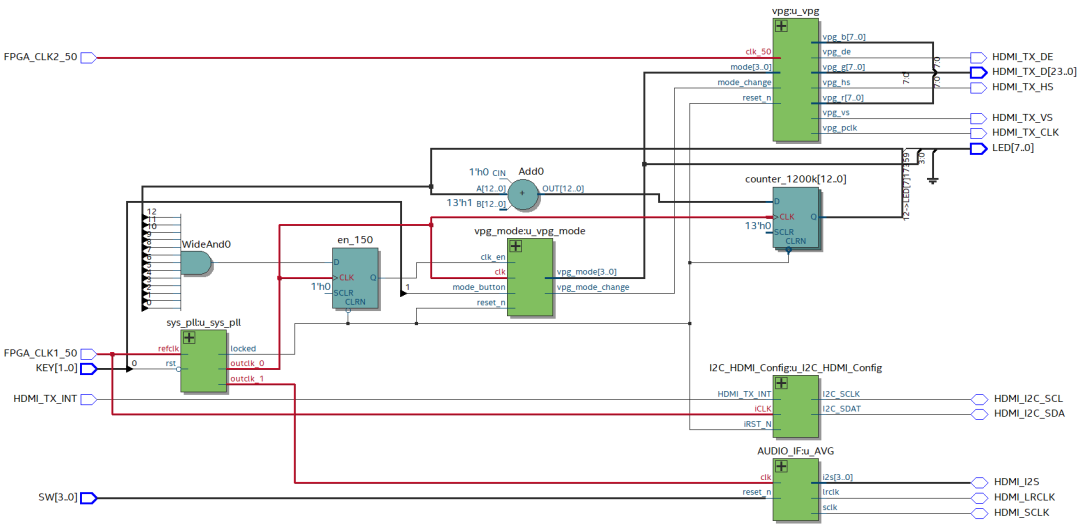Screen dimensions: 1080x528
Task: Click the vpg_mode_change output port label
Action: click(592, 287)
